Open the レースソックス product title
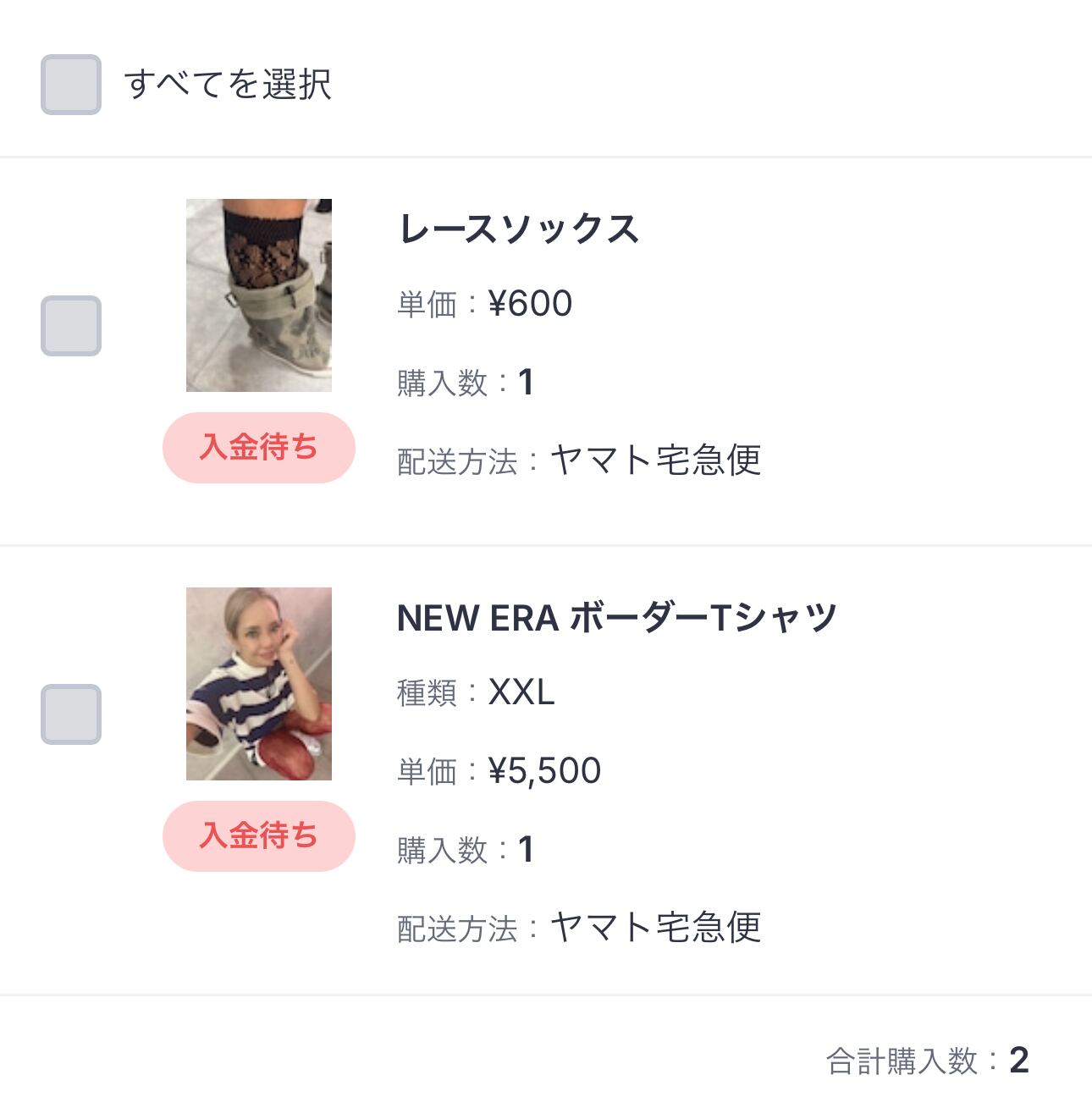Screen dimensions: 1092x1108 click(518, 229)
